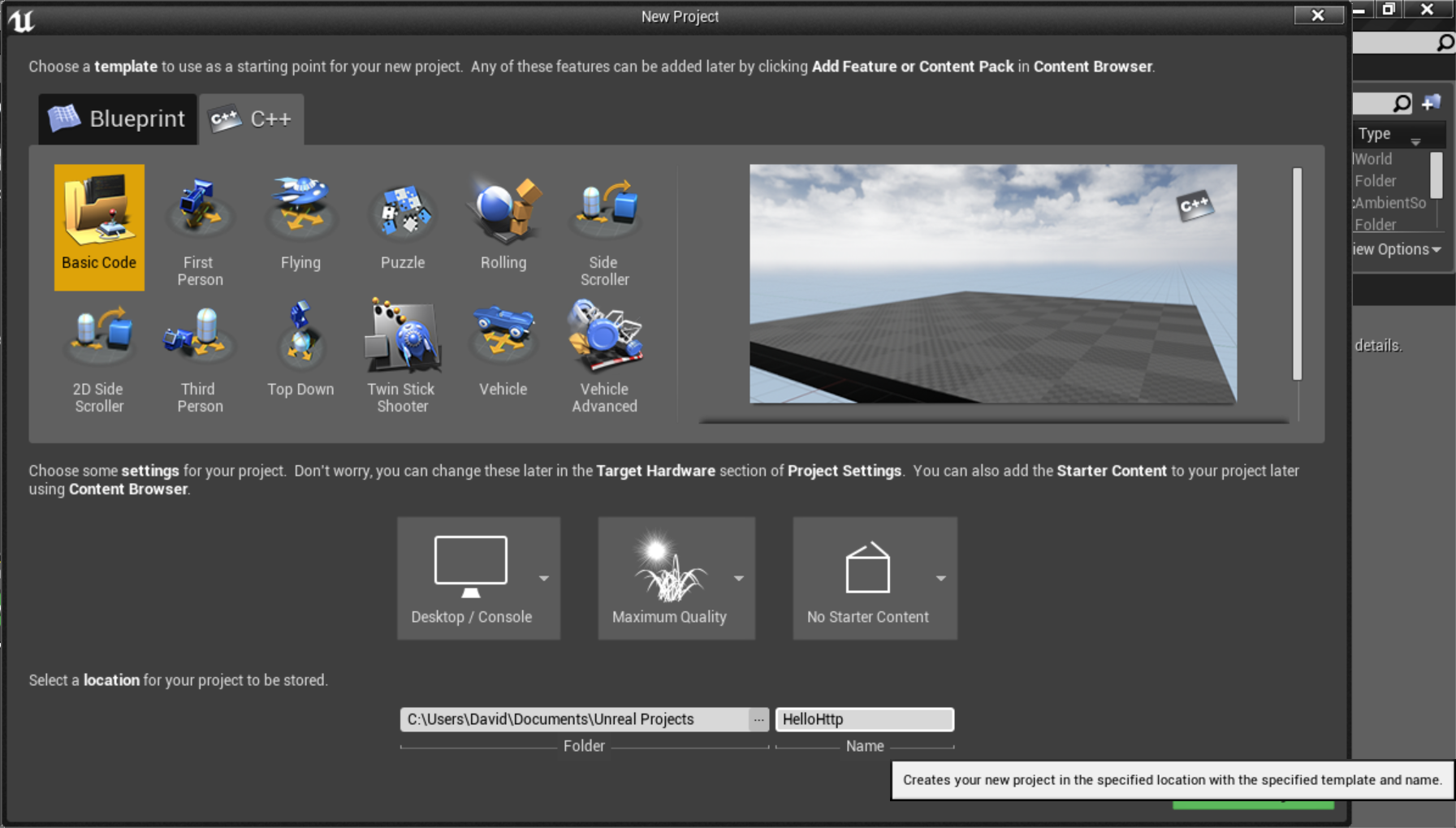1456x828 pixels.
Task: Switch to the Blueprint tab
Action: pos(118,119)
